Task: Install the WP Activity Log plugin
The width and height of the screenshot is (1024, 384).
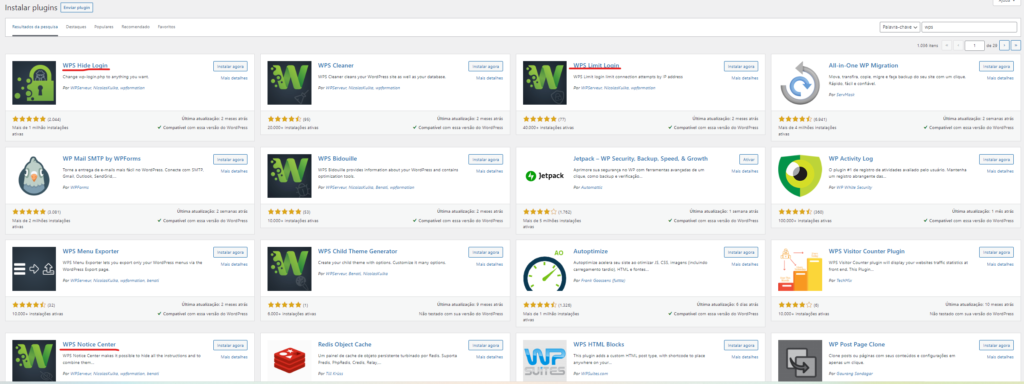Action: (x=996, y=159)
